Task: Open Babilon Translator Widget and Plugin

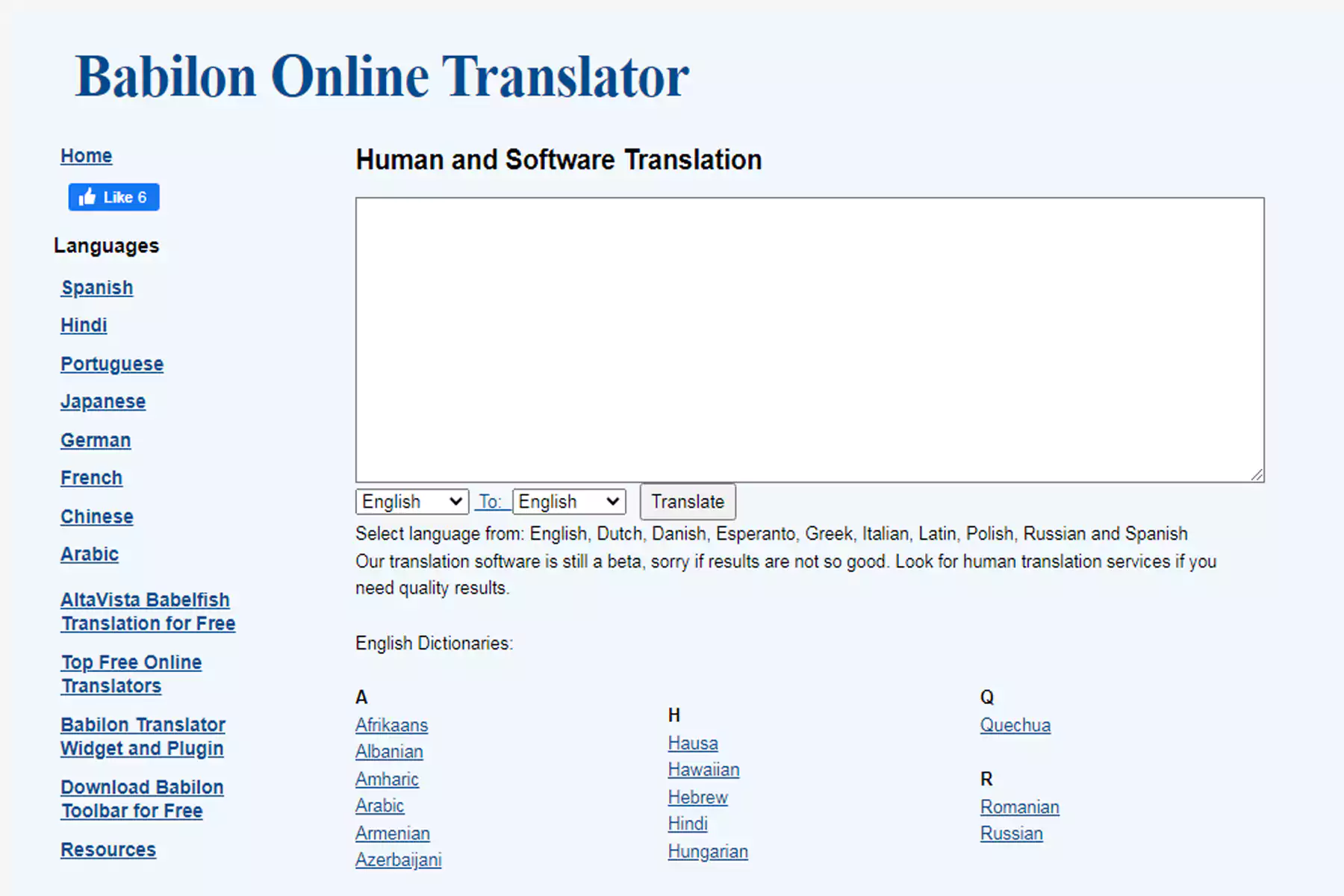Action: [x=143, y=737]
